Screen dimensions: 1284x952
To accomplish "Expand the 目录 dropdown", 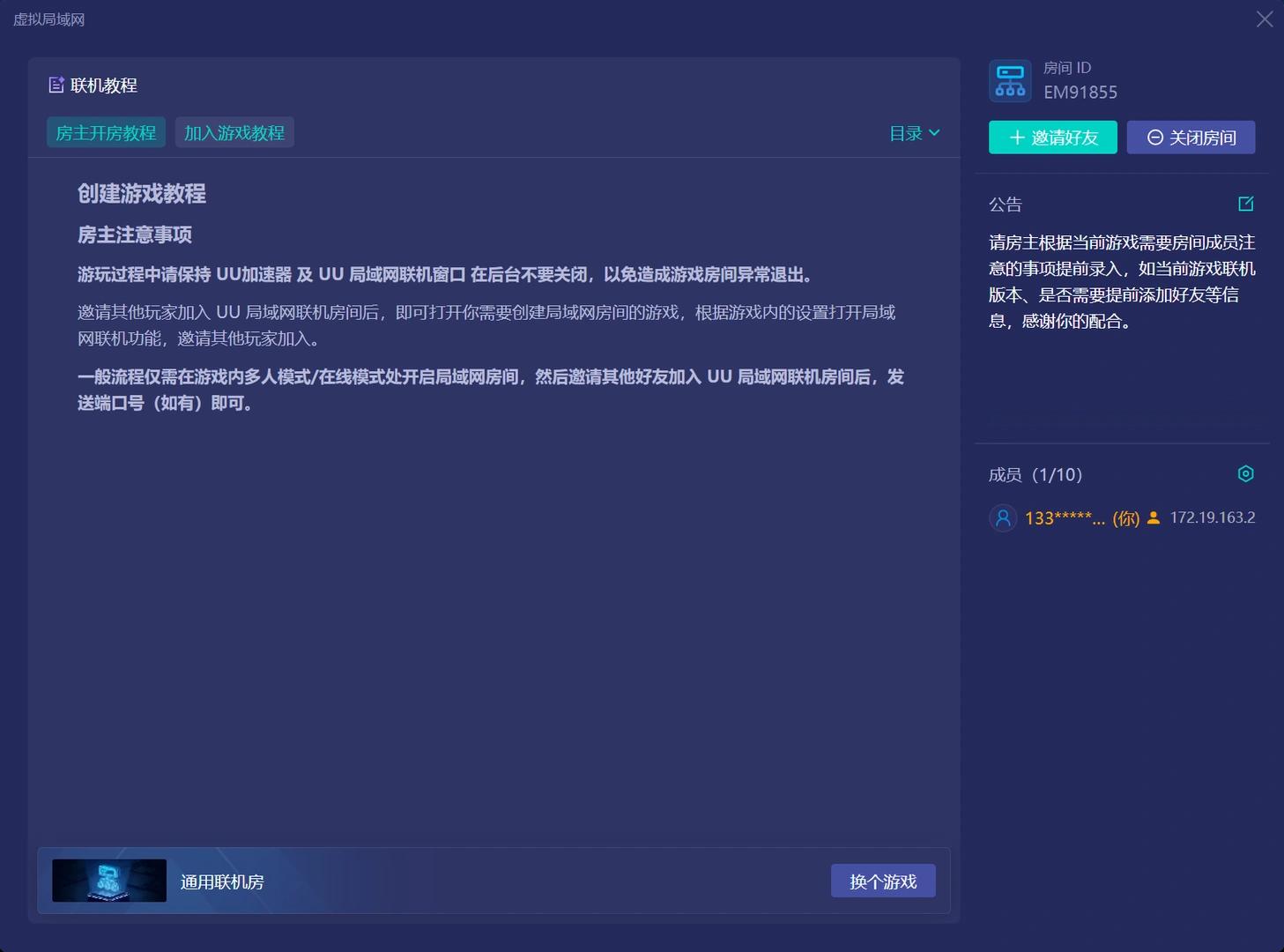I will 915,133.
